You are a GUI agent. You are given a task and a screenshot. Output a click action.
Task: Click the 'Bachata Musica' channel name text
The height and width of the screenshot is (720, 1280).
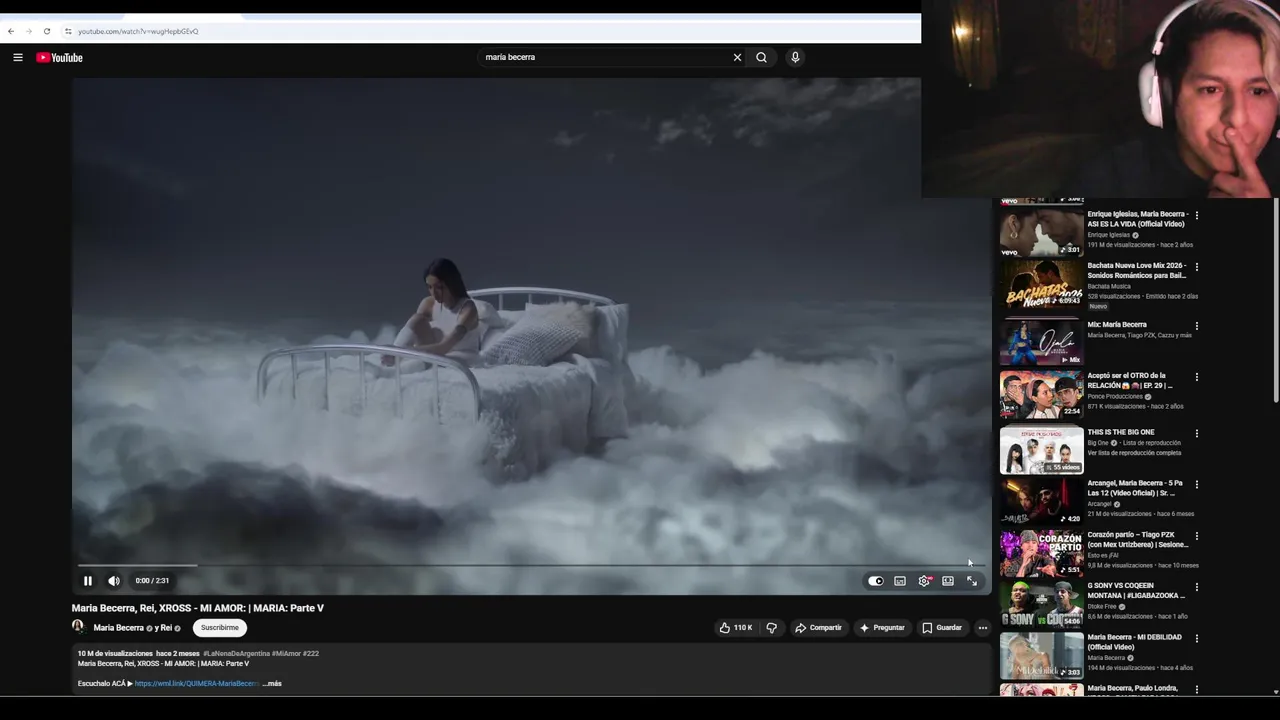coord(1109,286)
